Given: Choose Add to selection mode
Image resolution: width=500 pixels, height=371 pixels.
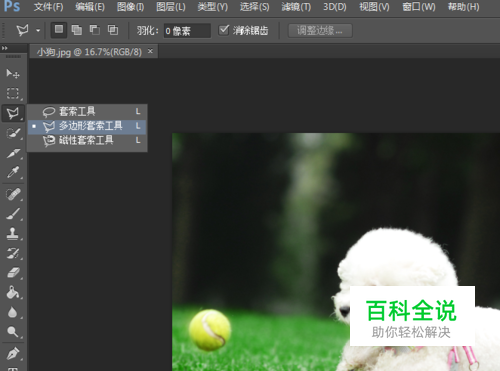Looking at the screenshot, I should (x=77, y=30).
